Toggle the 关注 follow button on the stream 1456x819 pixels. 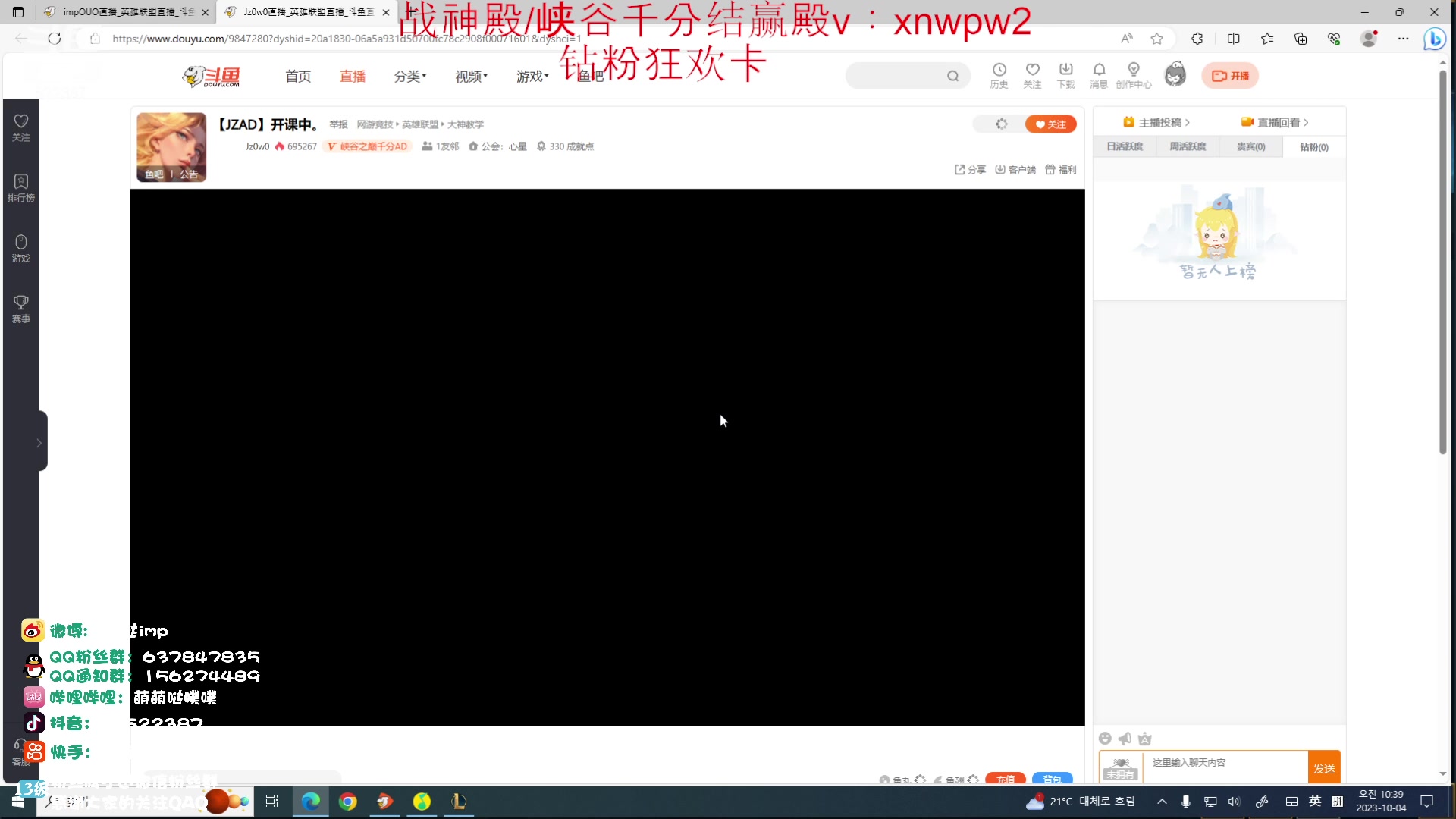tap(1050, 124)
